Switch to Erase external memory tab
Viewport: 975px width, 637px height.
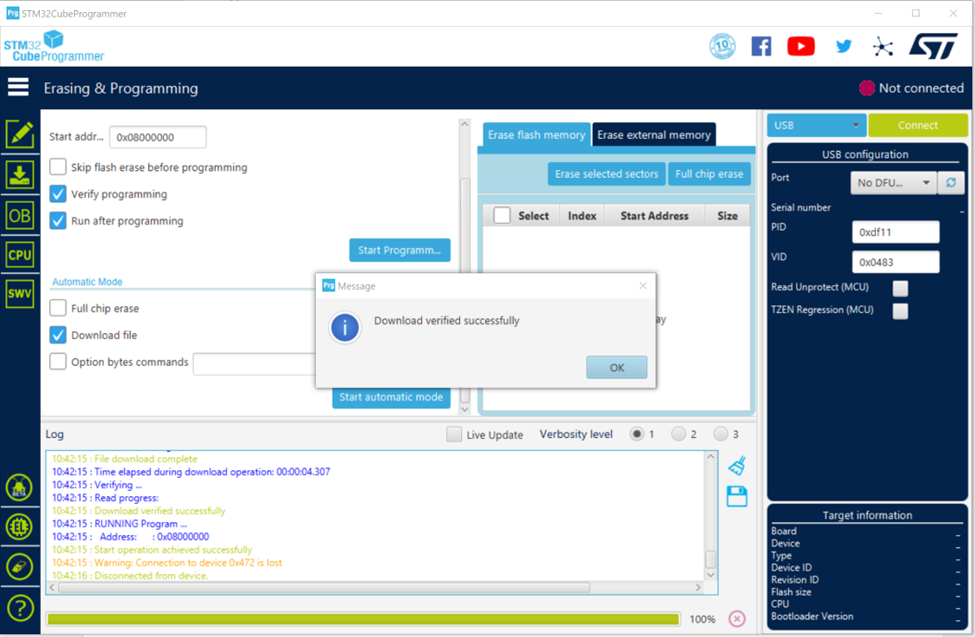pyautogui.click(x=654, y=134)
